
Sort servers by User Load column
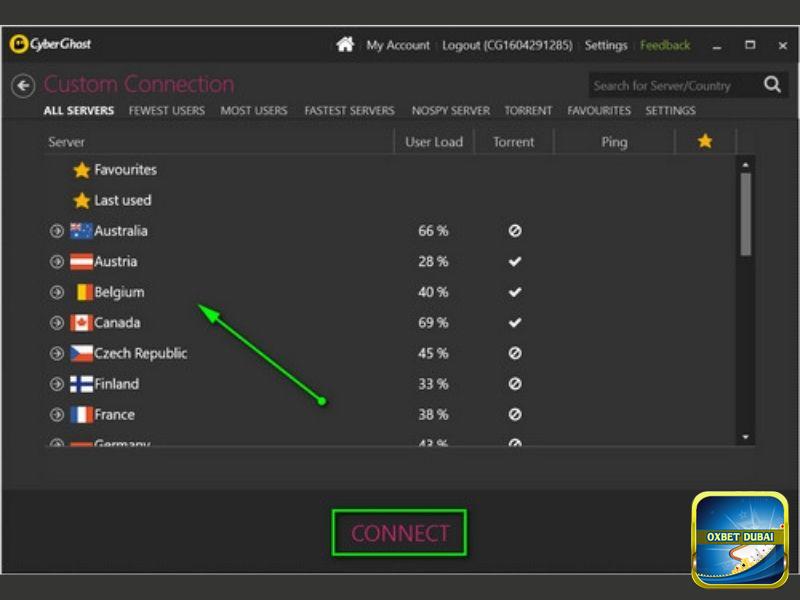point(434,142)
